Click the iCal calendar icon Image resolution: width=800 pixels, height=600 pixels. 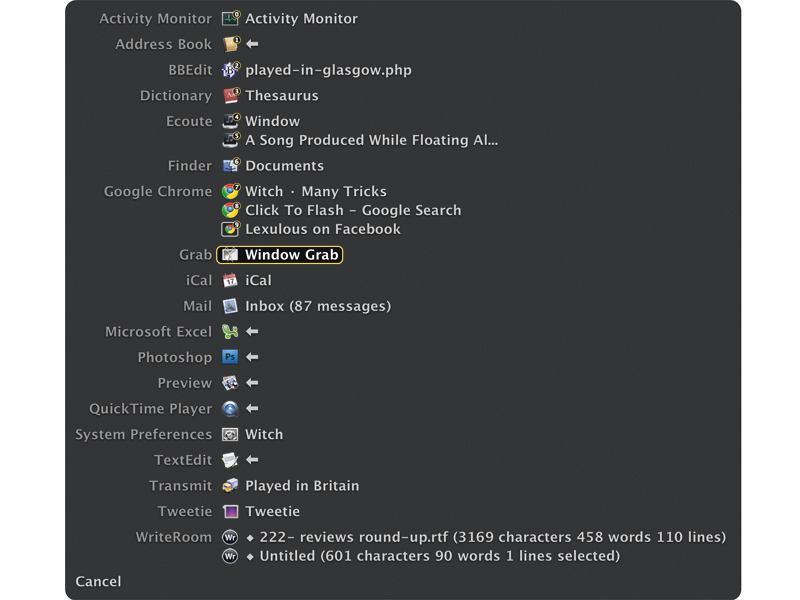(x=230, y=281)
